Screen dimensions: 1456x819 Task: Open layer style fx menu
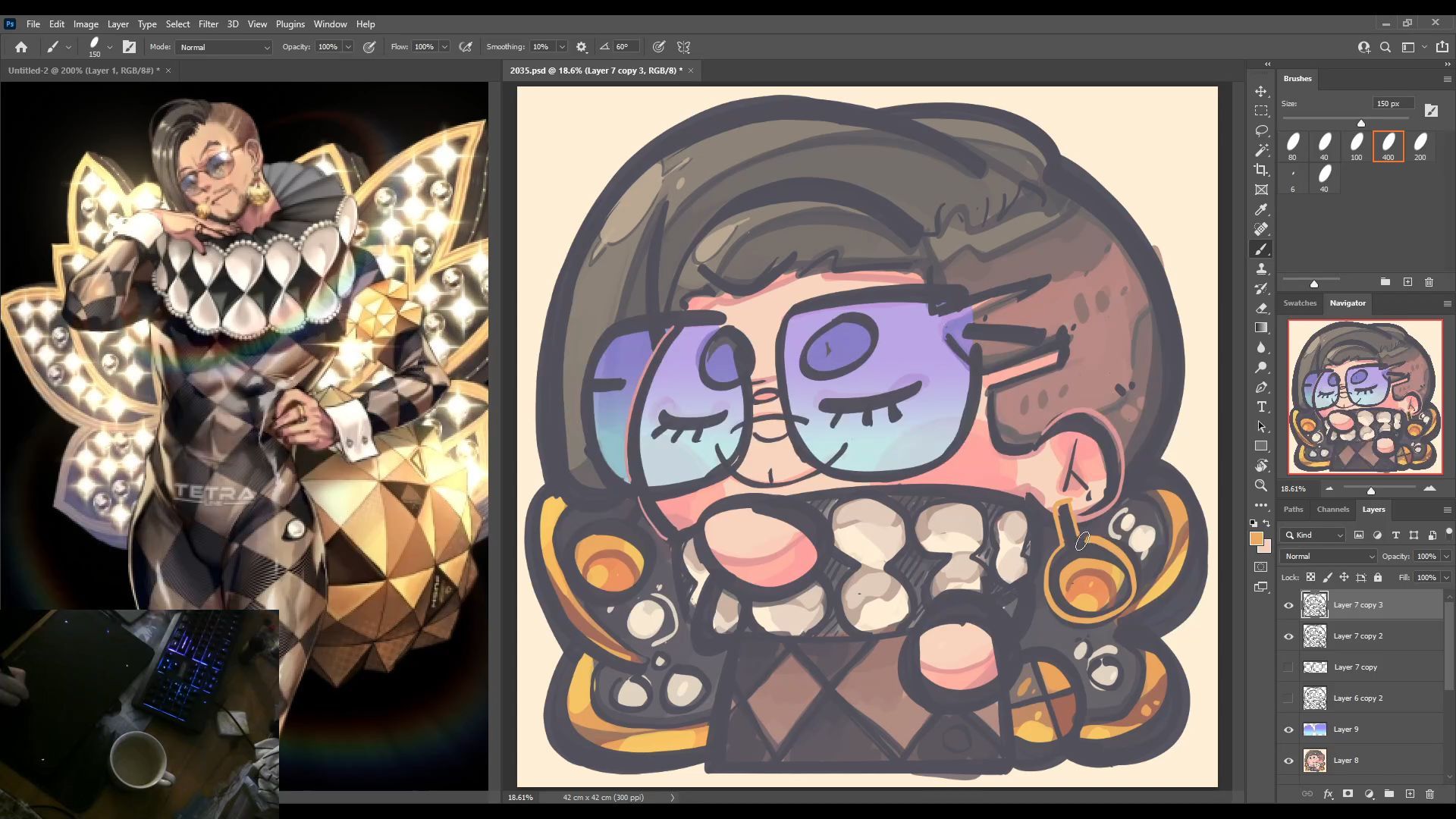[x=1328, y=794]
